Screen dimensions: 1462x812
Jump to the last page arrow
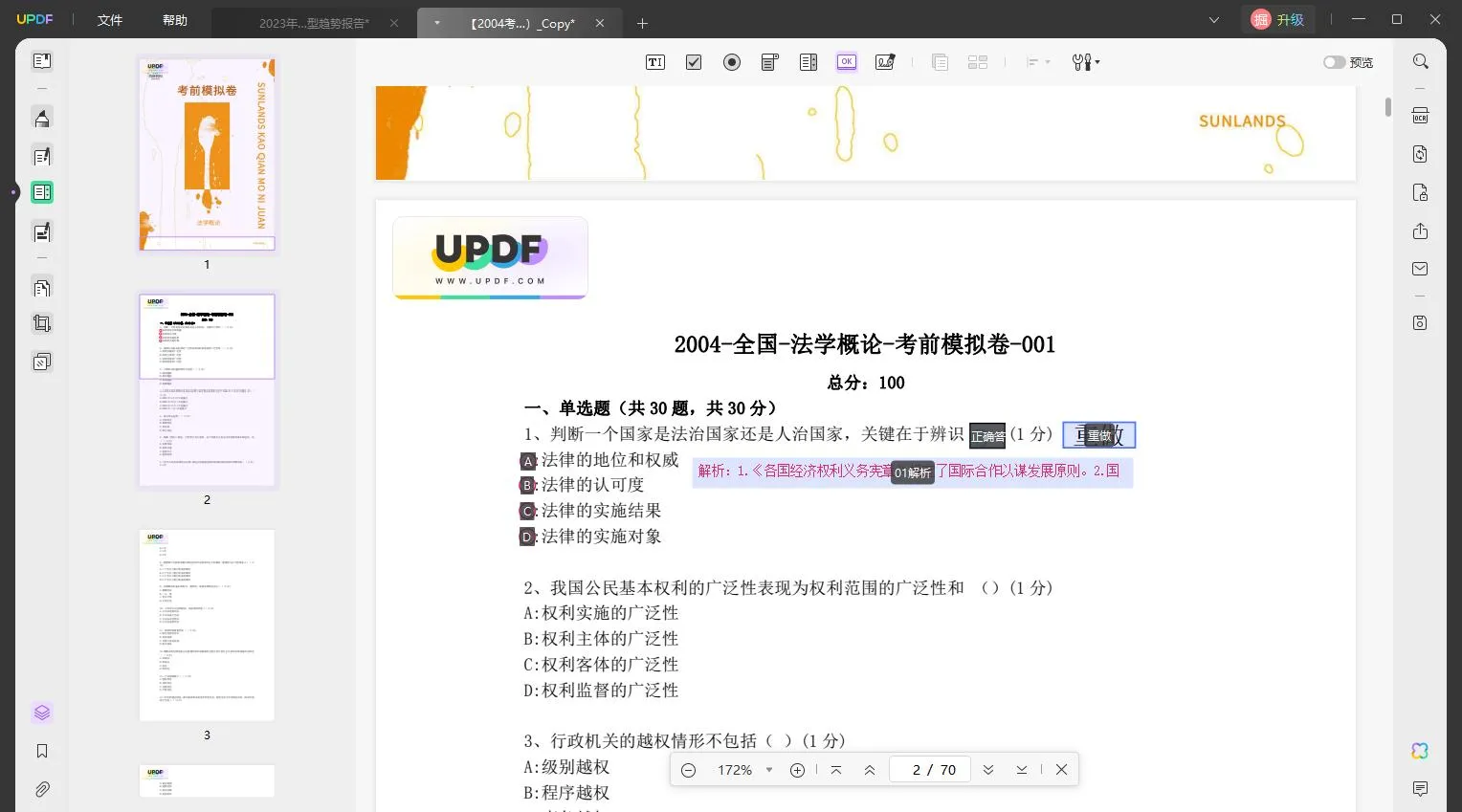[1022, 770]
